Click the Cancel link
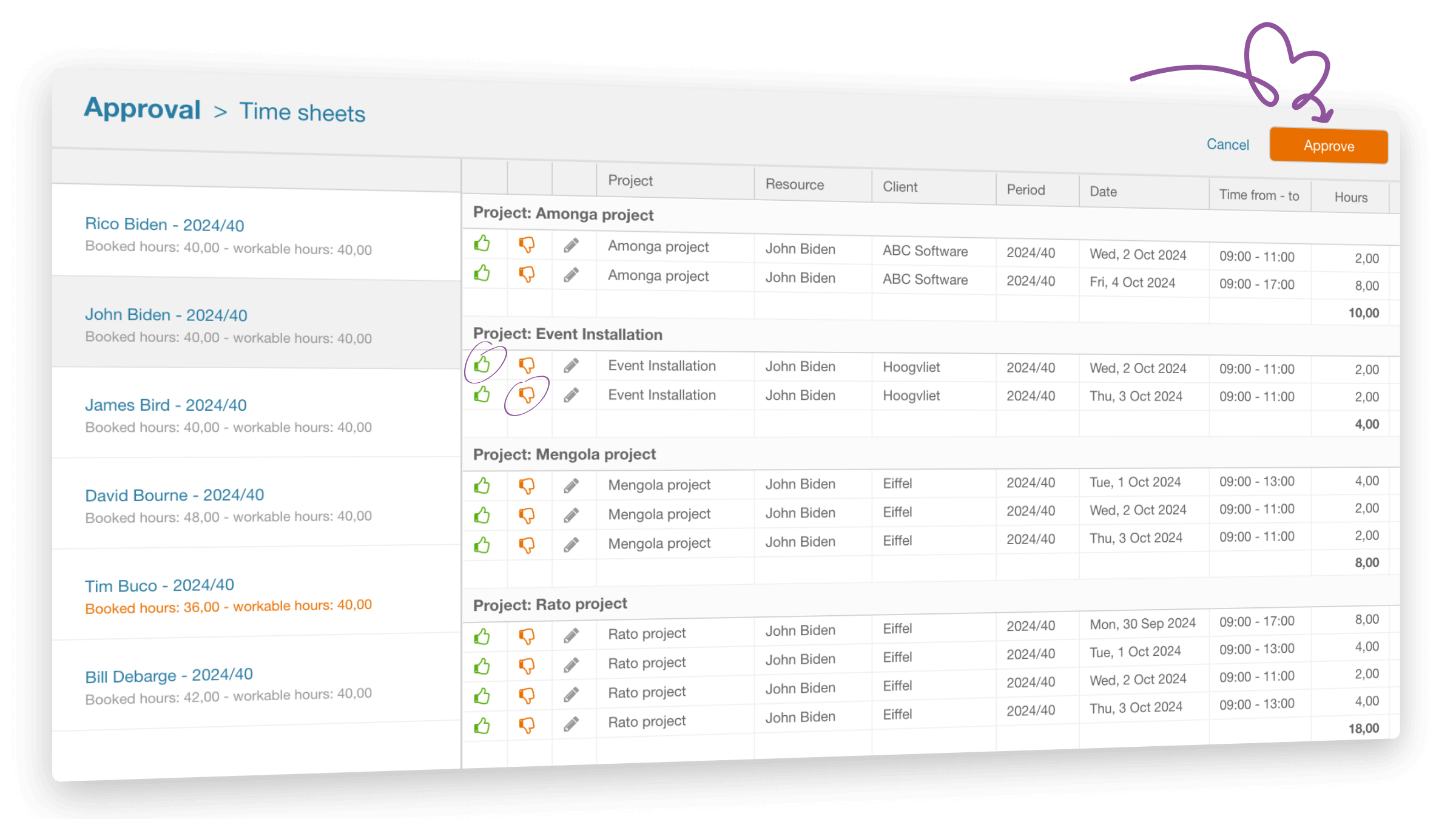 [x=1228, y=144]
